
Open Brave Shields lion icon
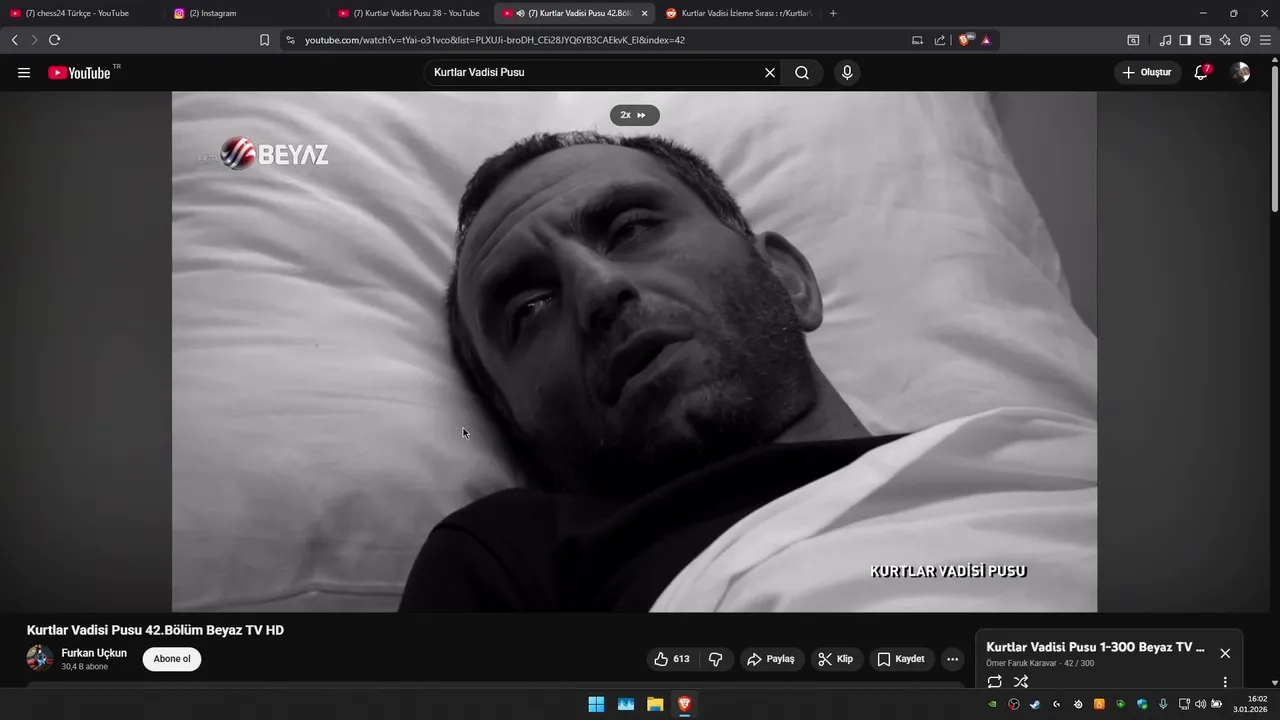[x=965, y=40]
